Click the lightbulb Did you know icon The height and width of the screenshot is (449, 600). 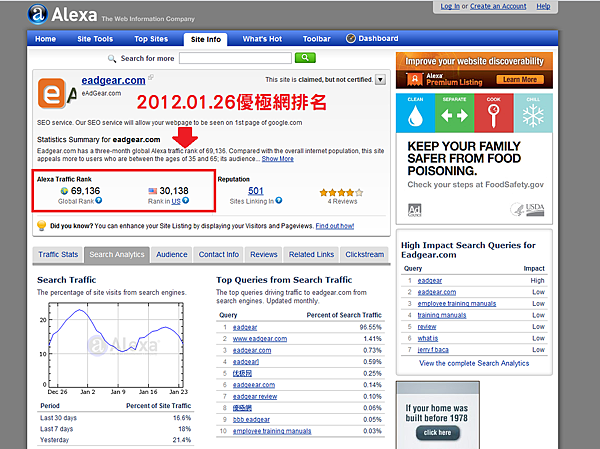(41, 225)
